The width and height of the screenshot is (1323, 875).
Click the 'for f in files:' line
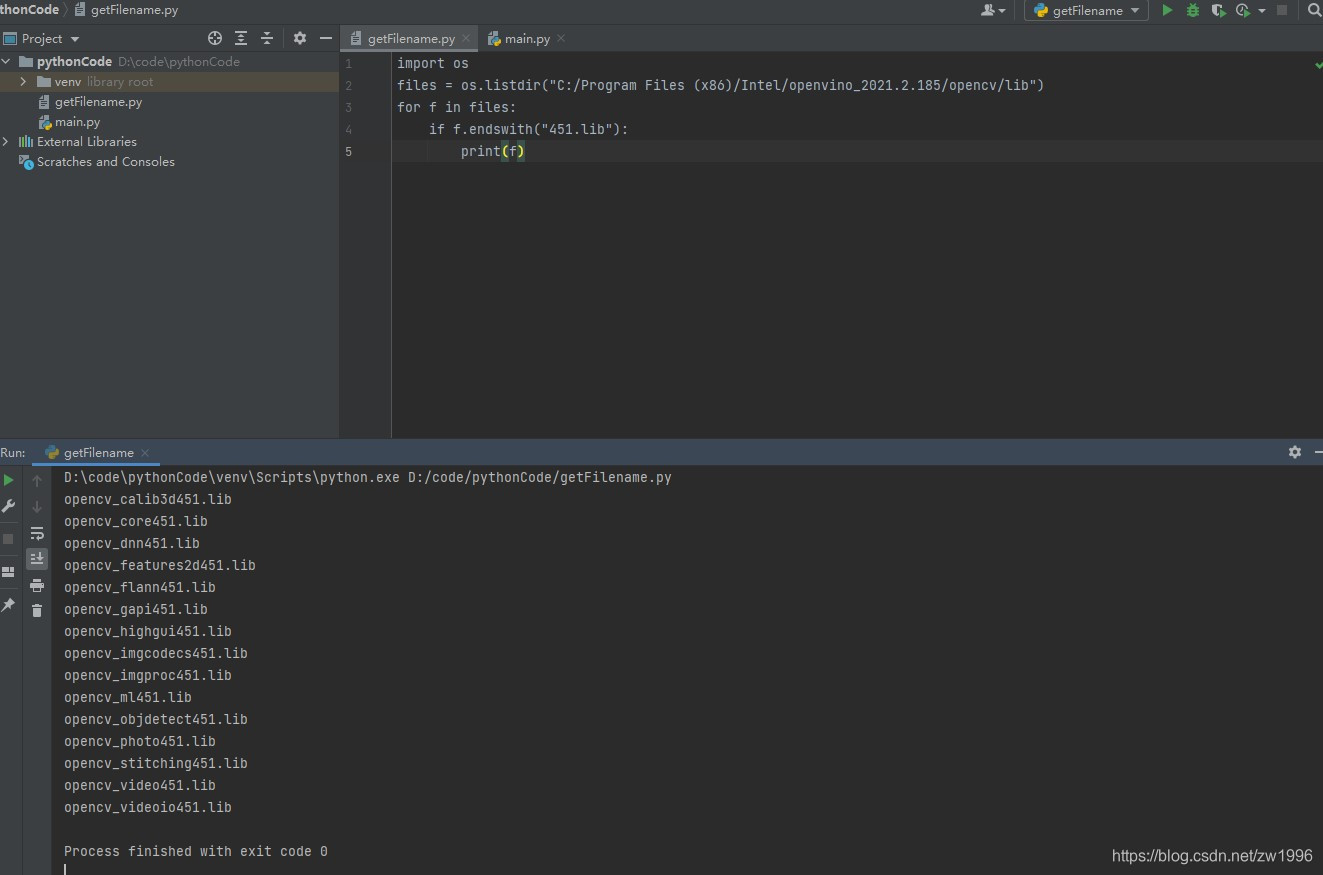tap(456, 107)
